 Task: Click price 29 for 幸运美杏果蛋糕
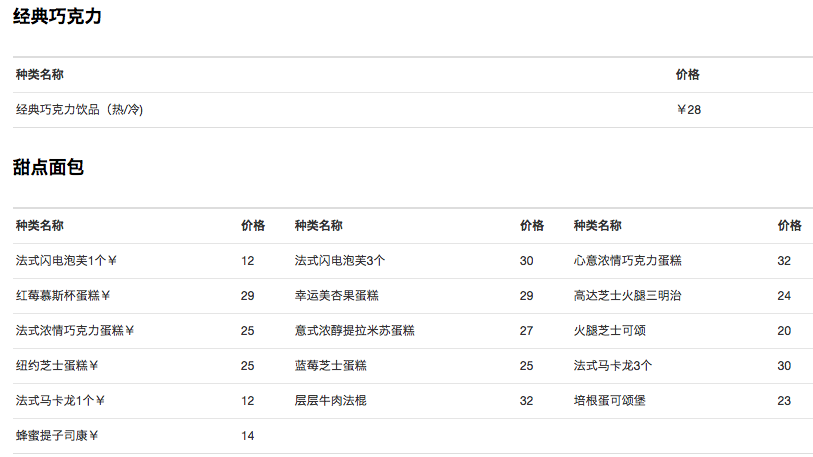[526, 296]
